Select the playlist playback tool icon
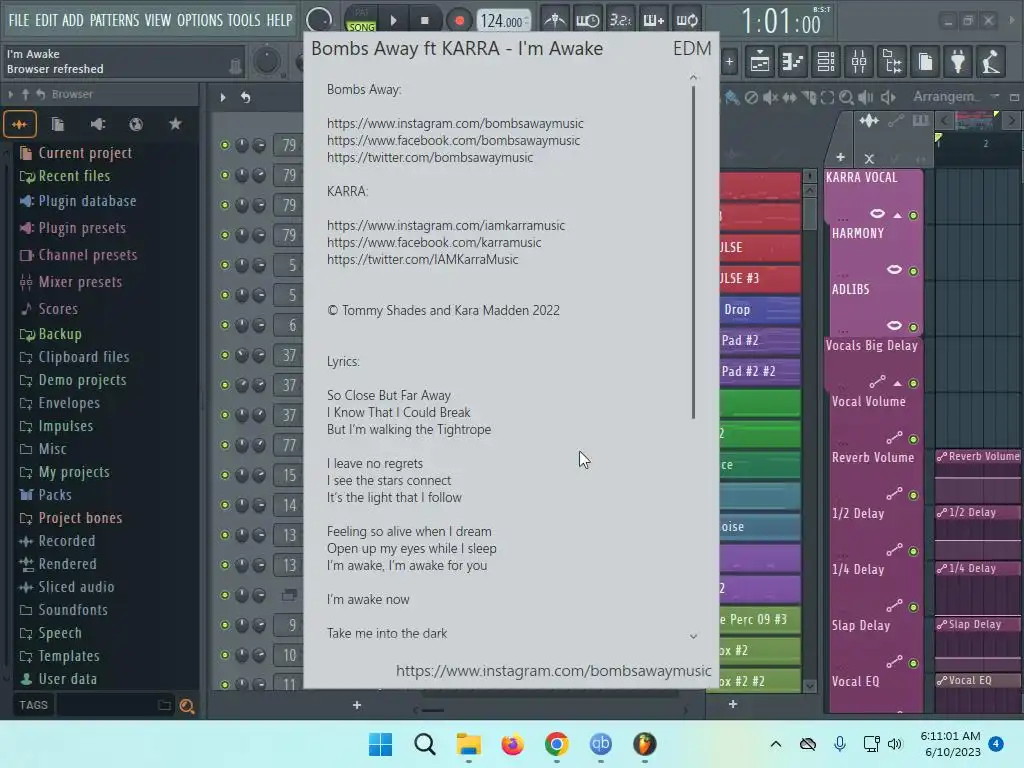This screenshot has height=768, width=1024. 865,97
